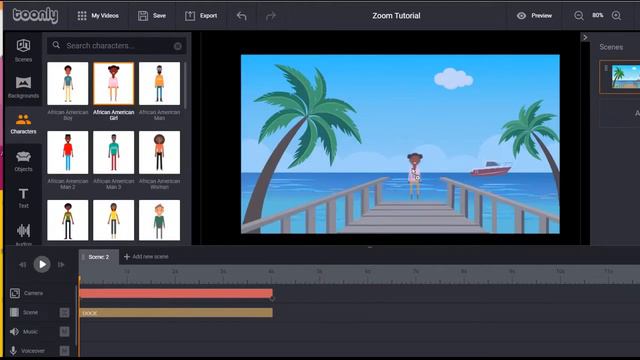Select African American Man 2 character
640x360 pixels.
67,152
